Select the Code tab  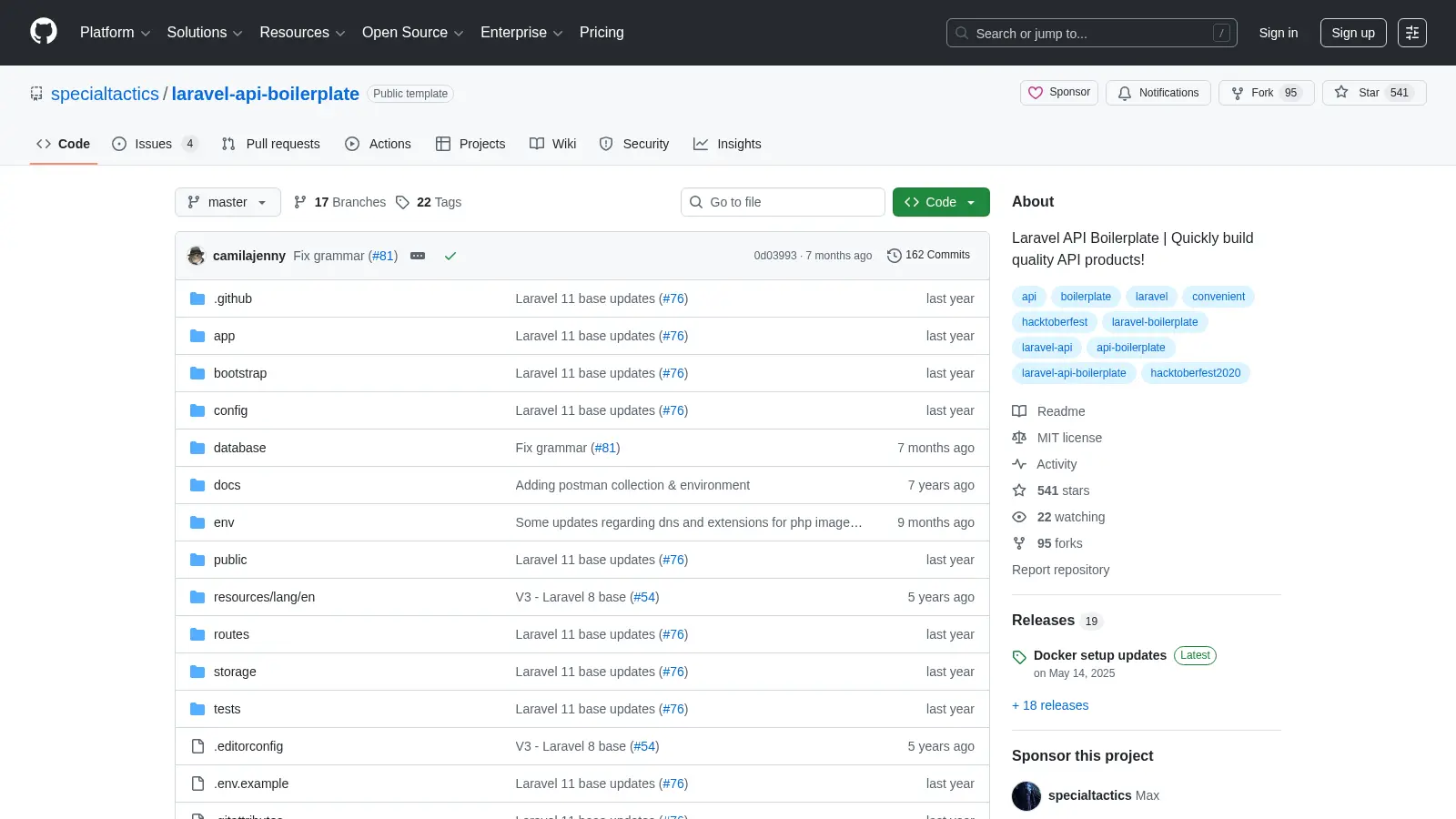pos(63,144)
